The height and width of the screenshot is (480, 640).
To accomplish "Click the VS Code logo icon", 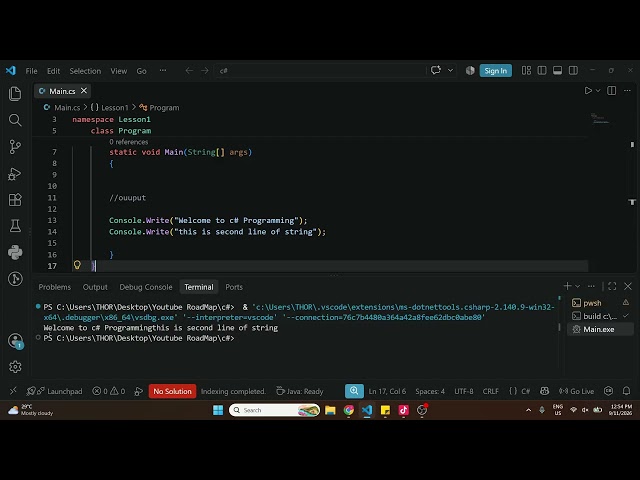I will [x=11, y=71].
